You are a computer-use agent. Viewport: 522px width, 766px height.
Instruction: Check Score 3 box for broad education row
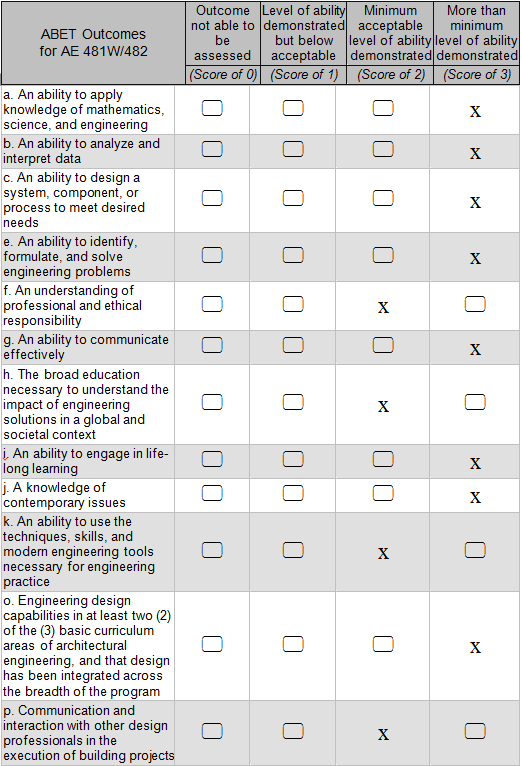475,402
